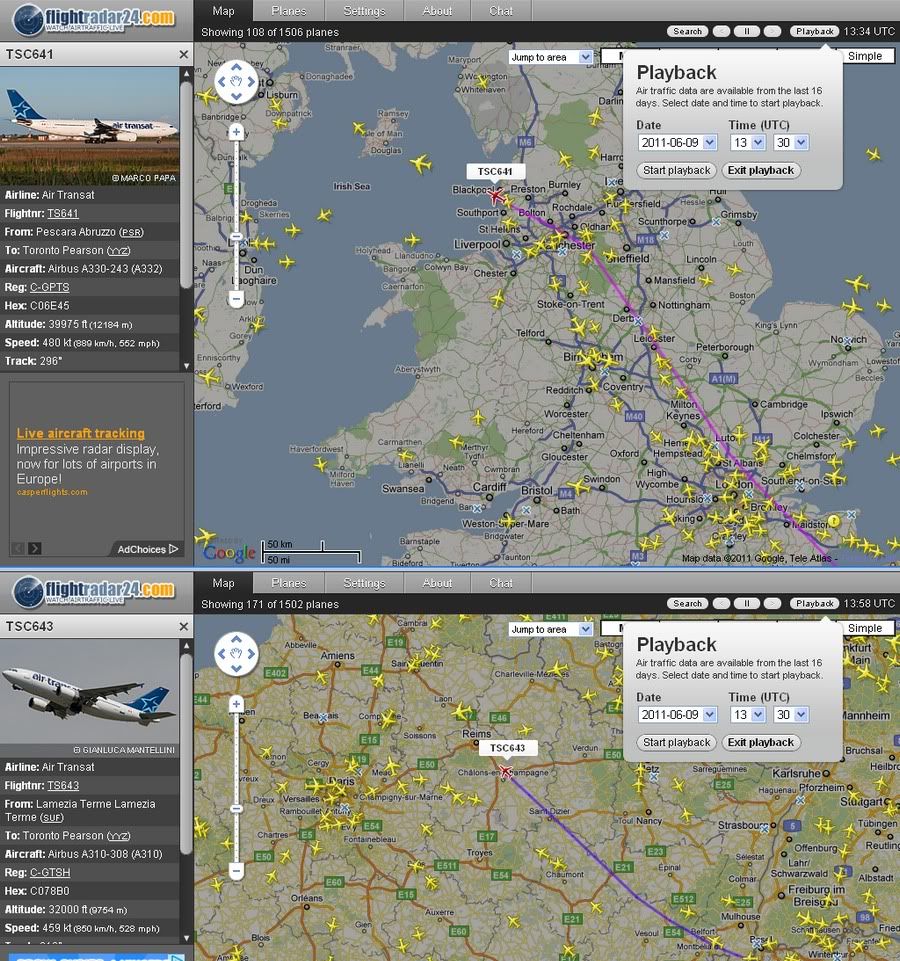Adjust the zoom slider handle on the UK map
Screen dimensions: 900x961
(x=236, y=237)
